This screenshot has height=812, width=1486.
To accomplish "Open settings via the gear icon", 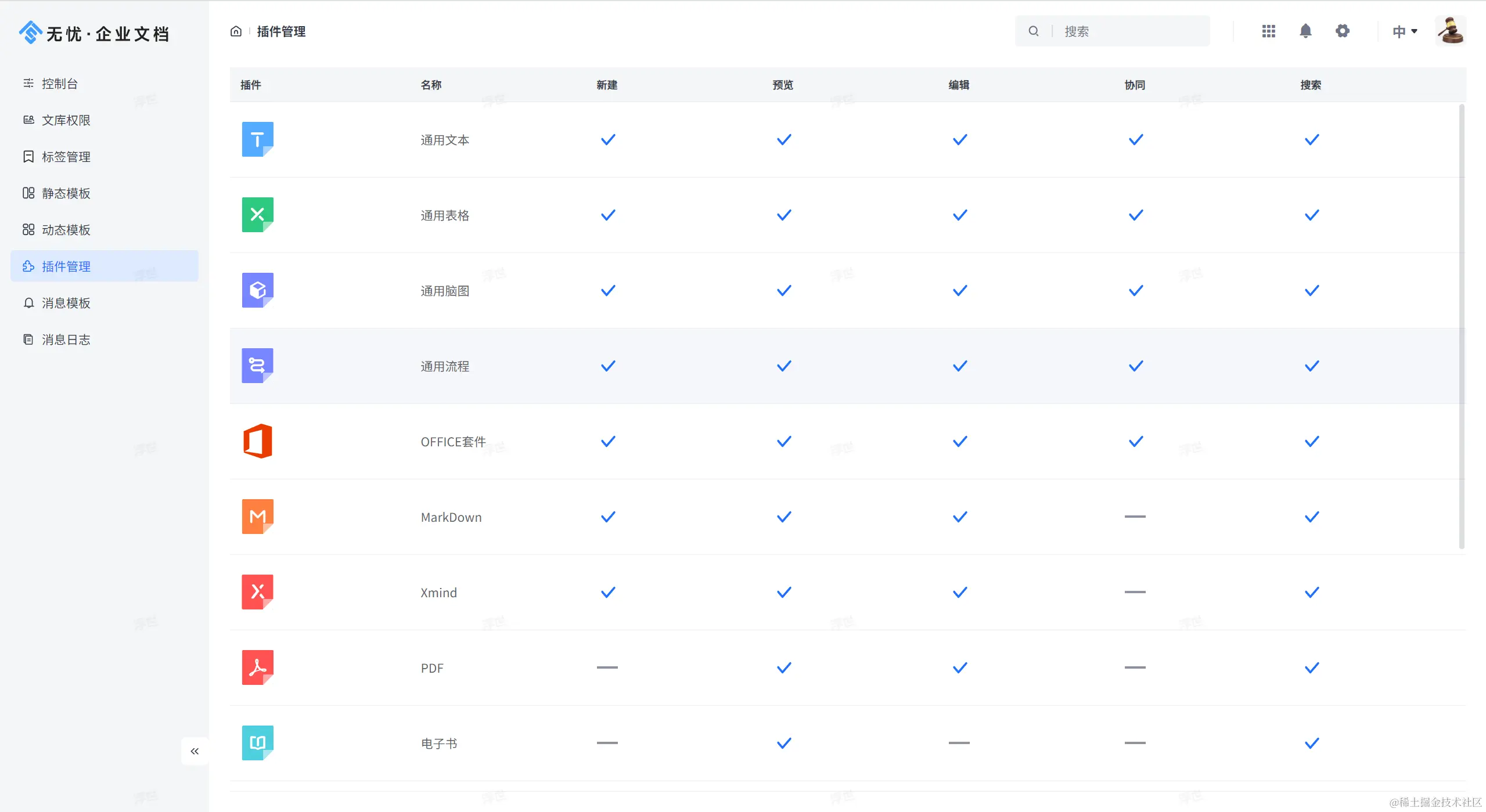I will coord(1342,31).
